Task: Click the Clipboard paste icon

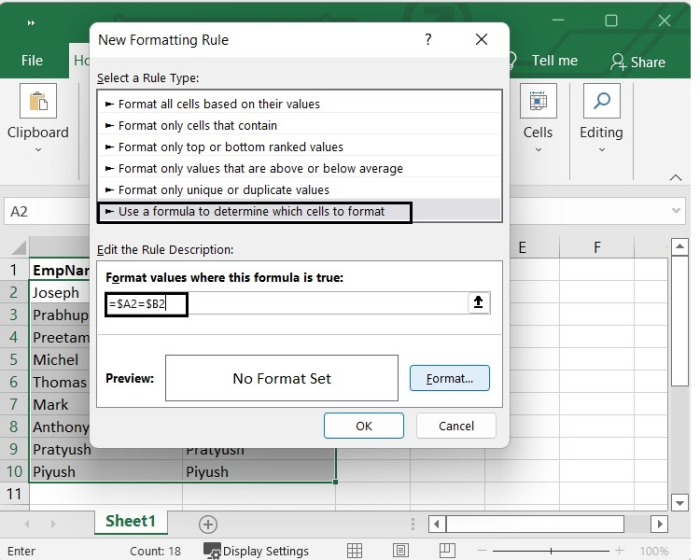Action: click(38, 101)
